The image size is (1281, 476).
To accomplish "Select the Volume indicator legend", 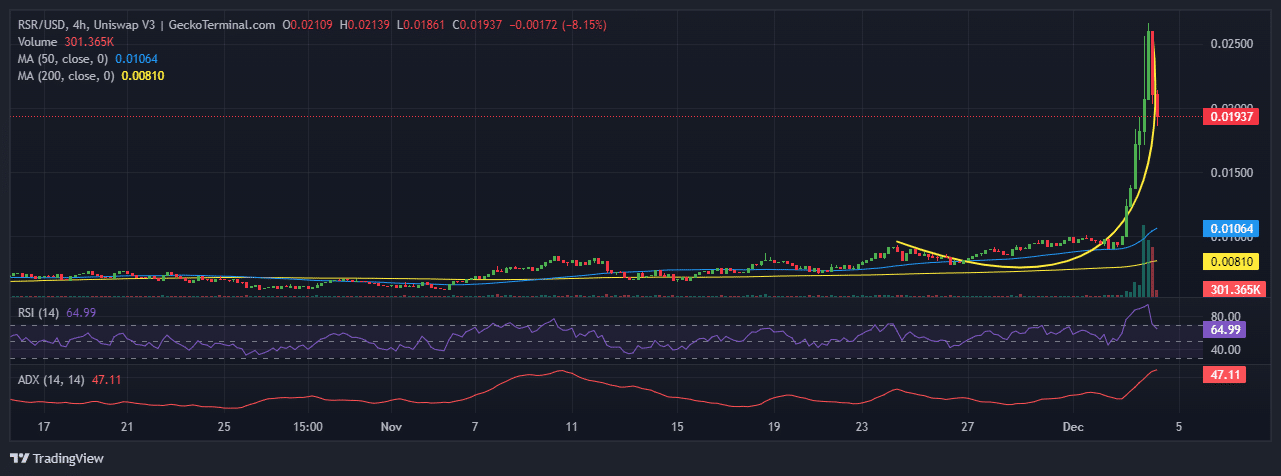I will click(40, 41).
